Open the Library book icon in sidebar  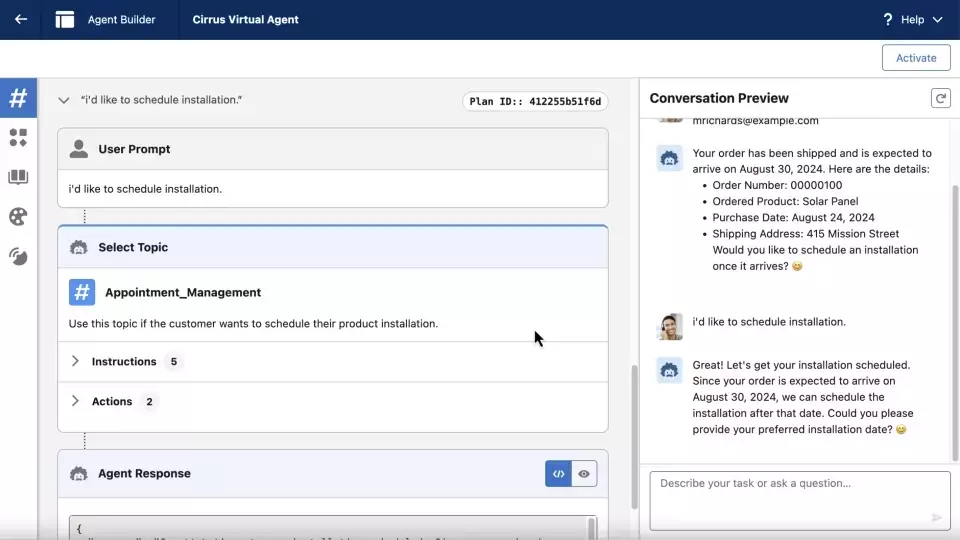pos(18,177)
